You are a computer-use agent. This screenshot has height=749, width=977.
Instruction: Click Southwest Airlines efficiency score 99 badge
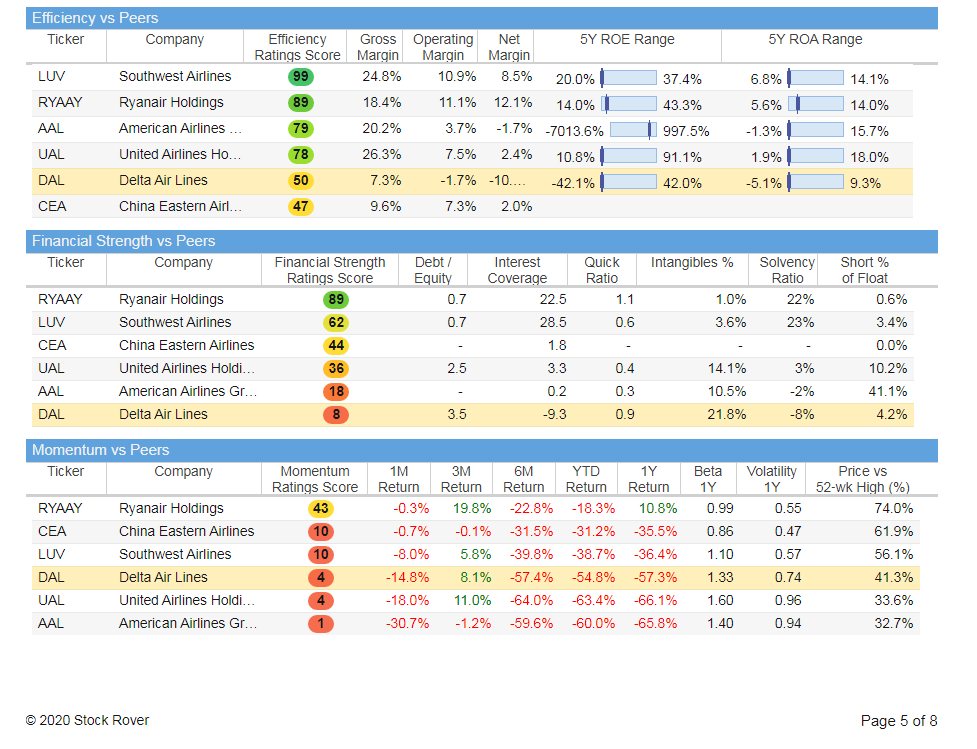[x=300, y=77]
